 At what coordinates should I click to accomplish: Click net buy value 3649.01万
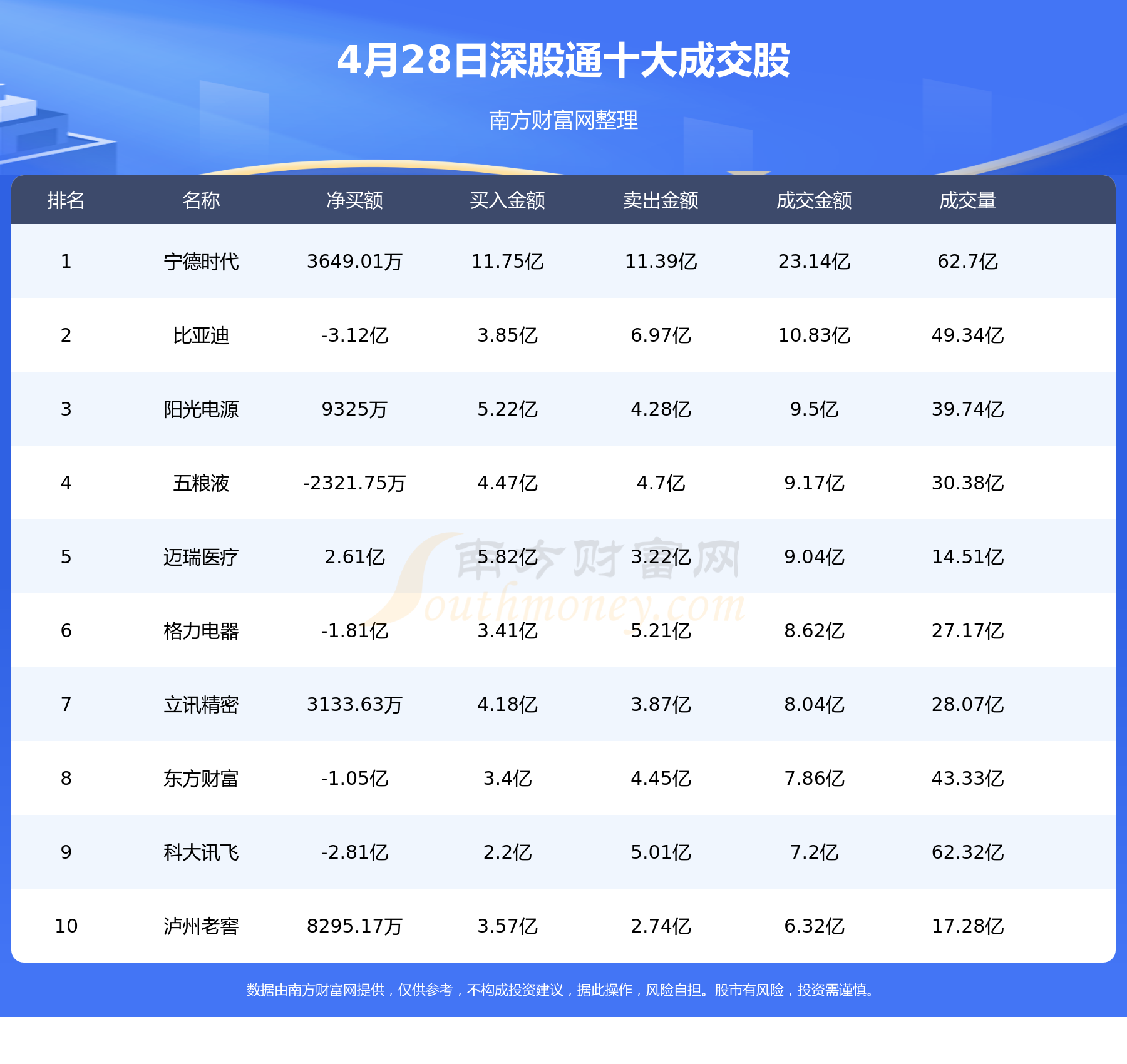point(354,262)
